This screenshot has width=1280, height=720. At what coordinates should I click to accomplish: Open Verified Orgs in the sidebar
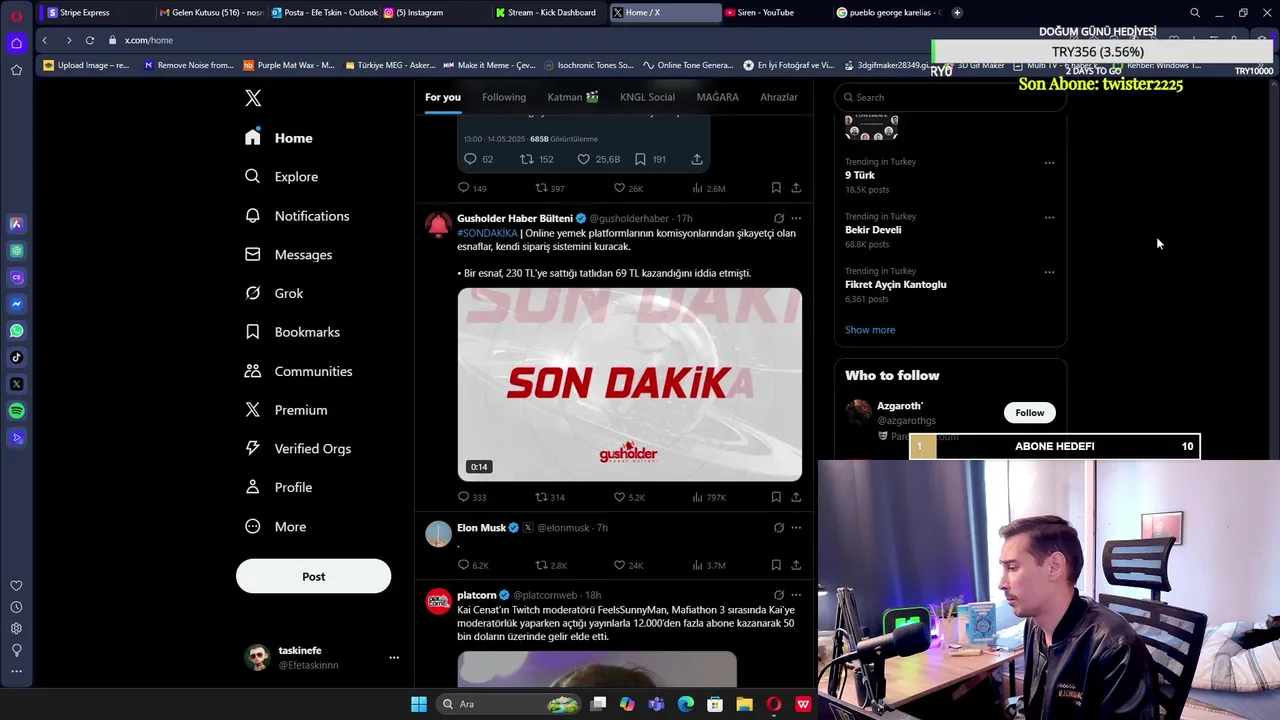tap(298, 449)
